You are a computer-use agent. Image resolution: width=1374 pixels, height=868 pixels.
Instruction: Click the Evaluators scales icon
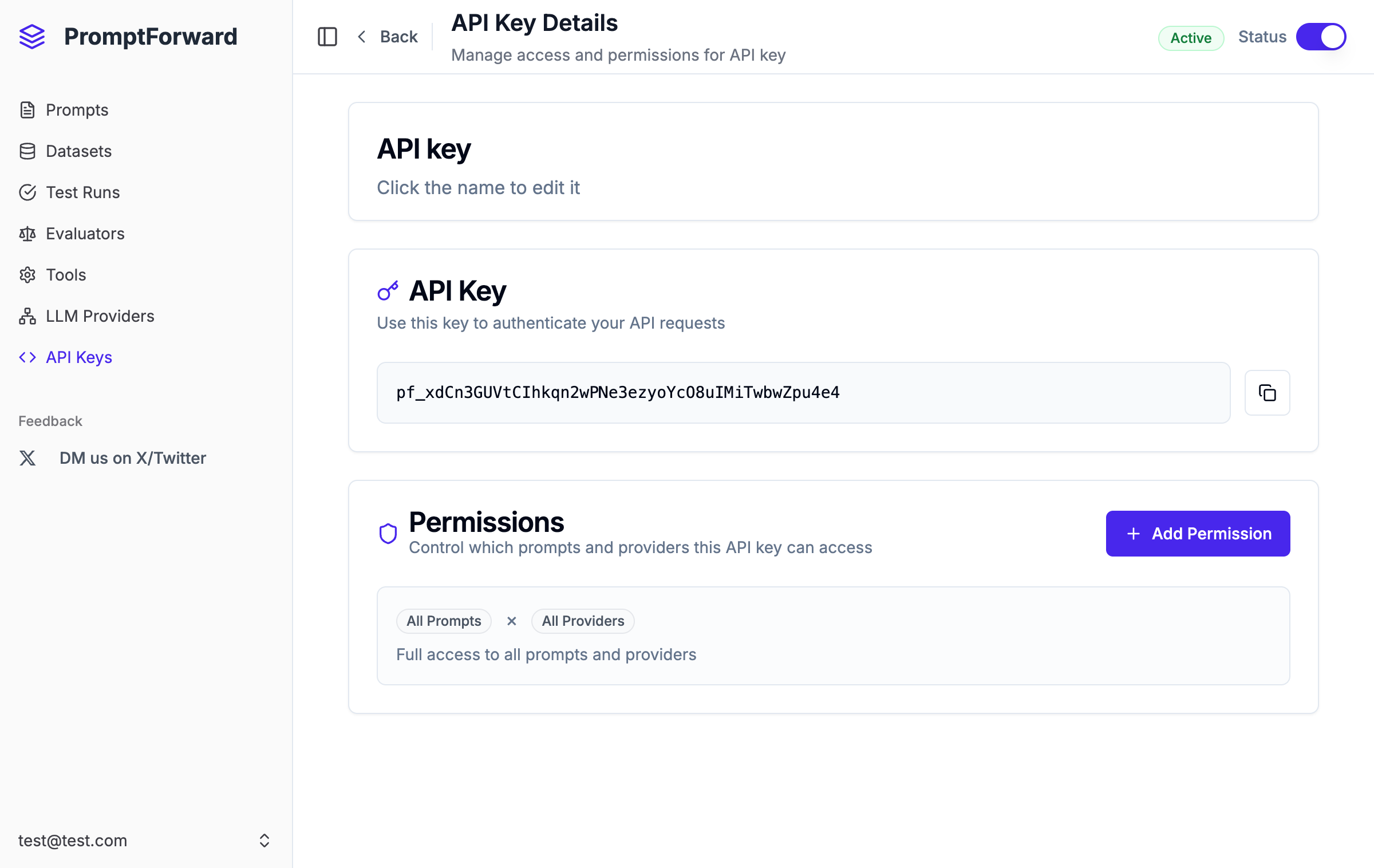tap(27, 234)
